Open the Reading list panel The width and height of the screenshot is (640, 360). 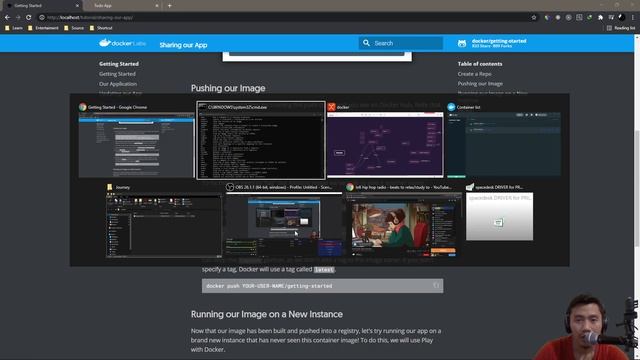click(621, 28)
